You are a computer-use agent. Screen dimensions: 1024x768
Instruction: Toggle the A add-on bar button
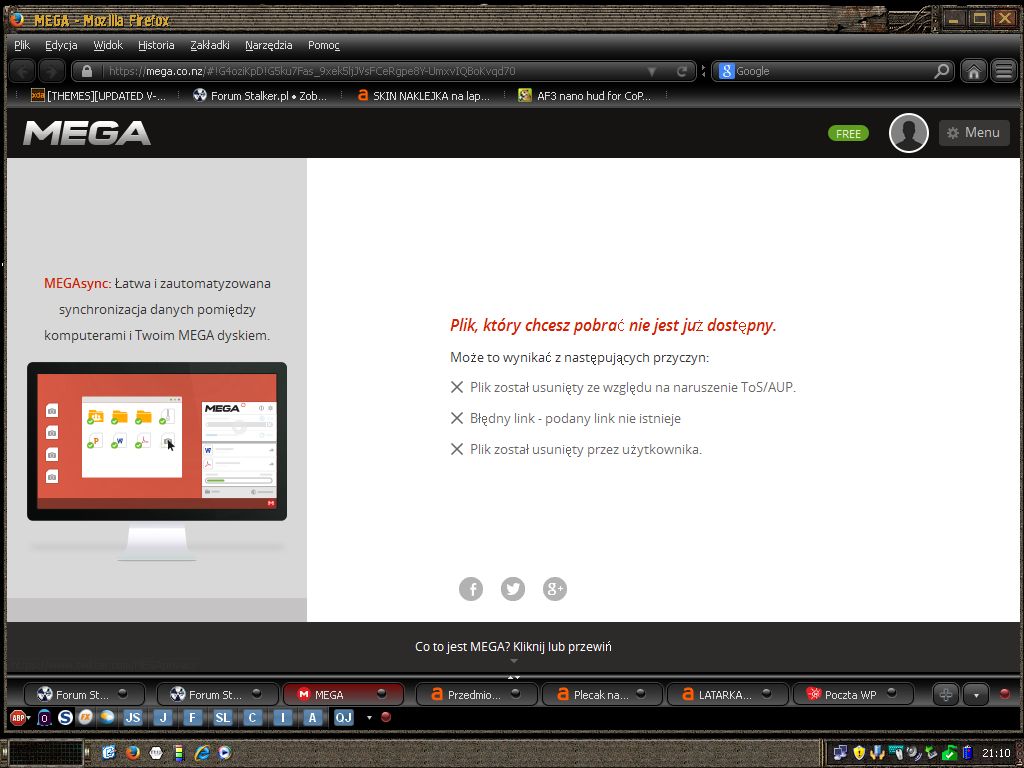(312, 718)
